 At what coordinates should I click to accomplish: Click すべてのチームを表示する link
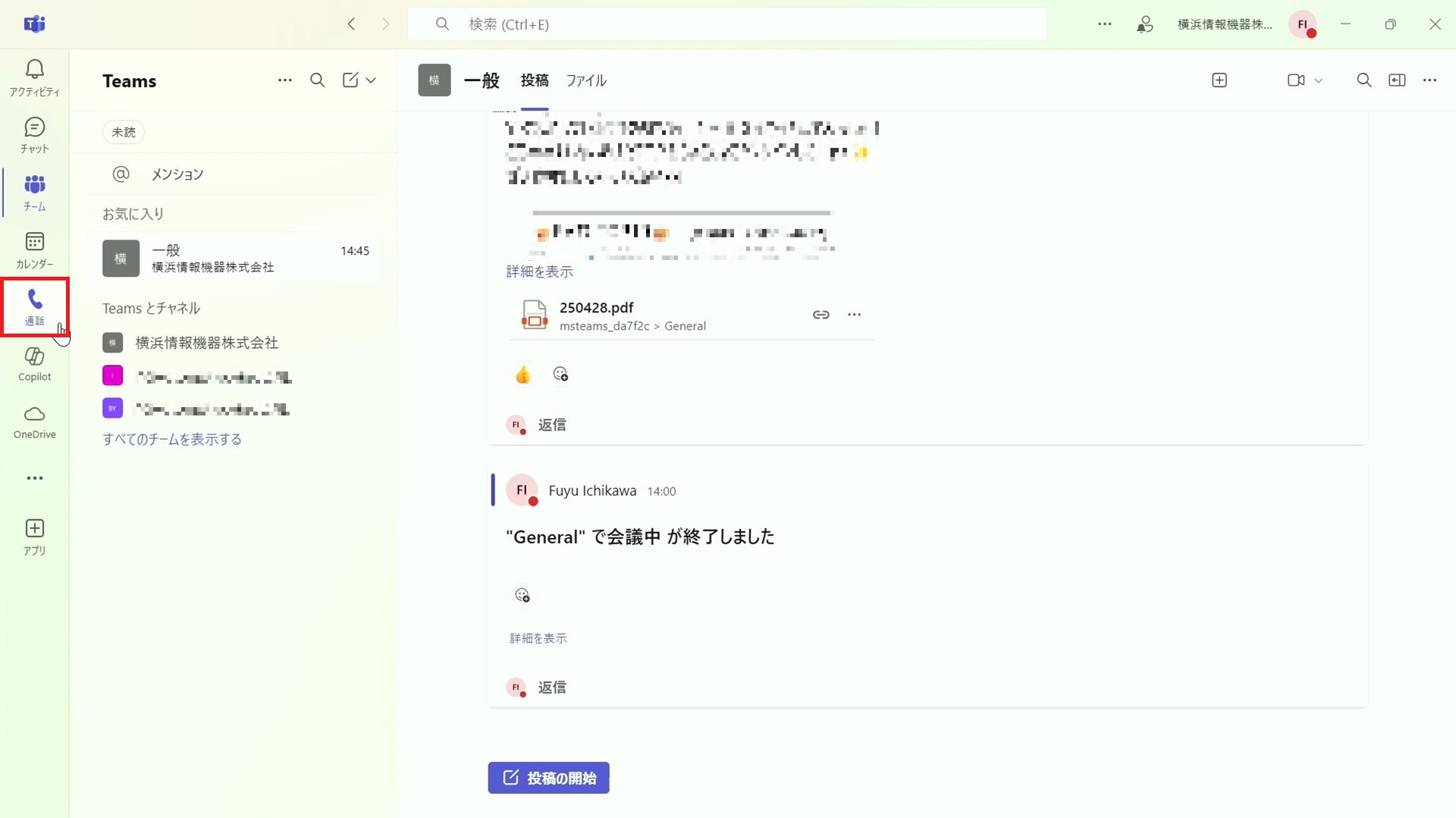tap(172, 440)
